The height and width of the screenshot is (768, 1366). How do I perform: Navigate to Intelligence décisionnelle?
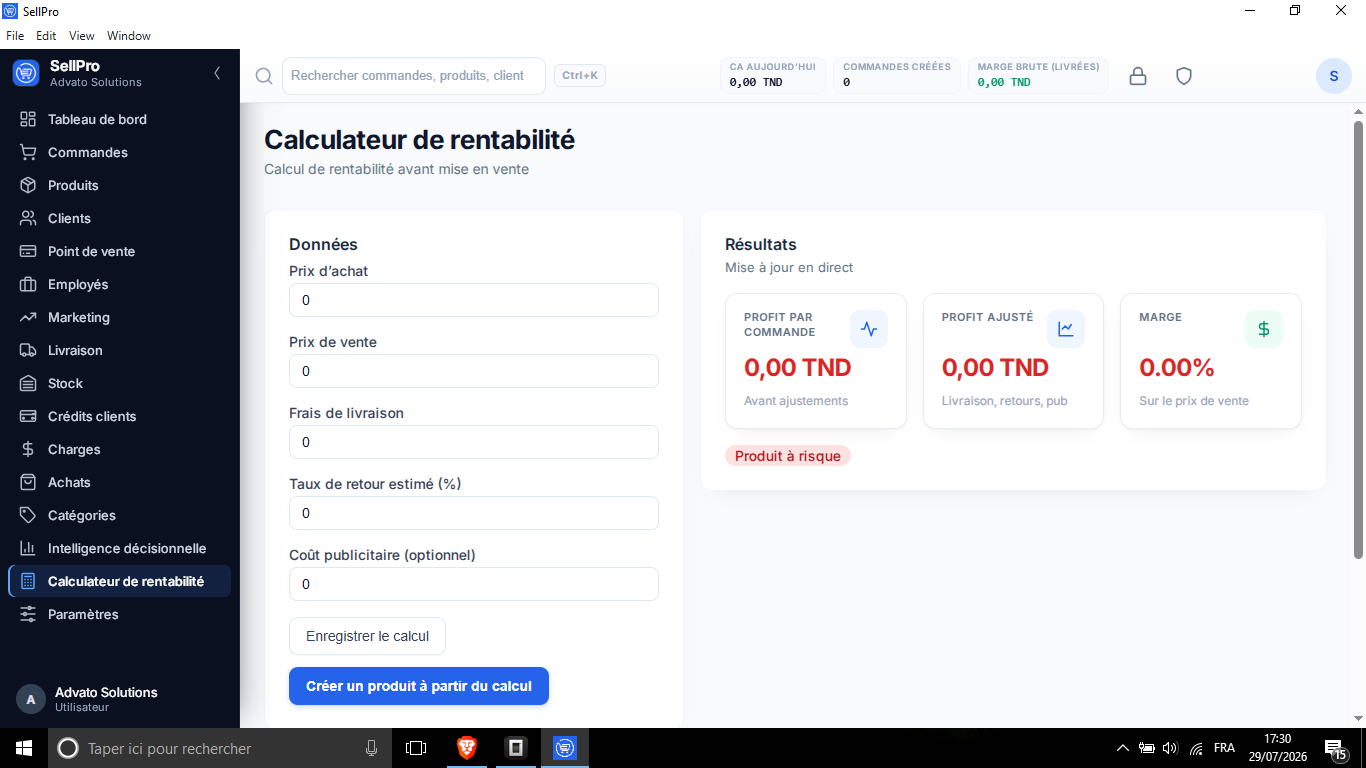(119, 548)
